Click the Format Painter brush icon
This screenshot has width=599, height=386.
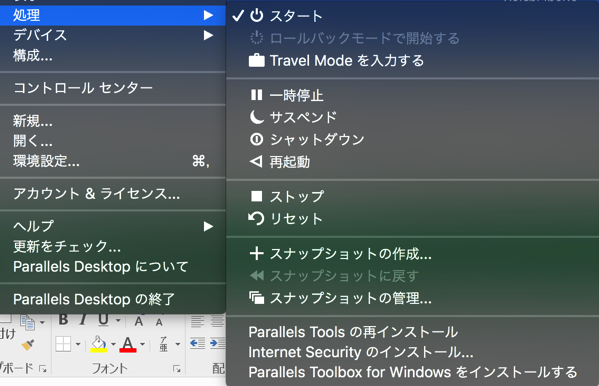click(x=28, y=345)
